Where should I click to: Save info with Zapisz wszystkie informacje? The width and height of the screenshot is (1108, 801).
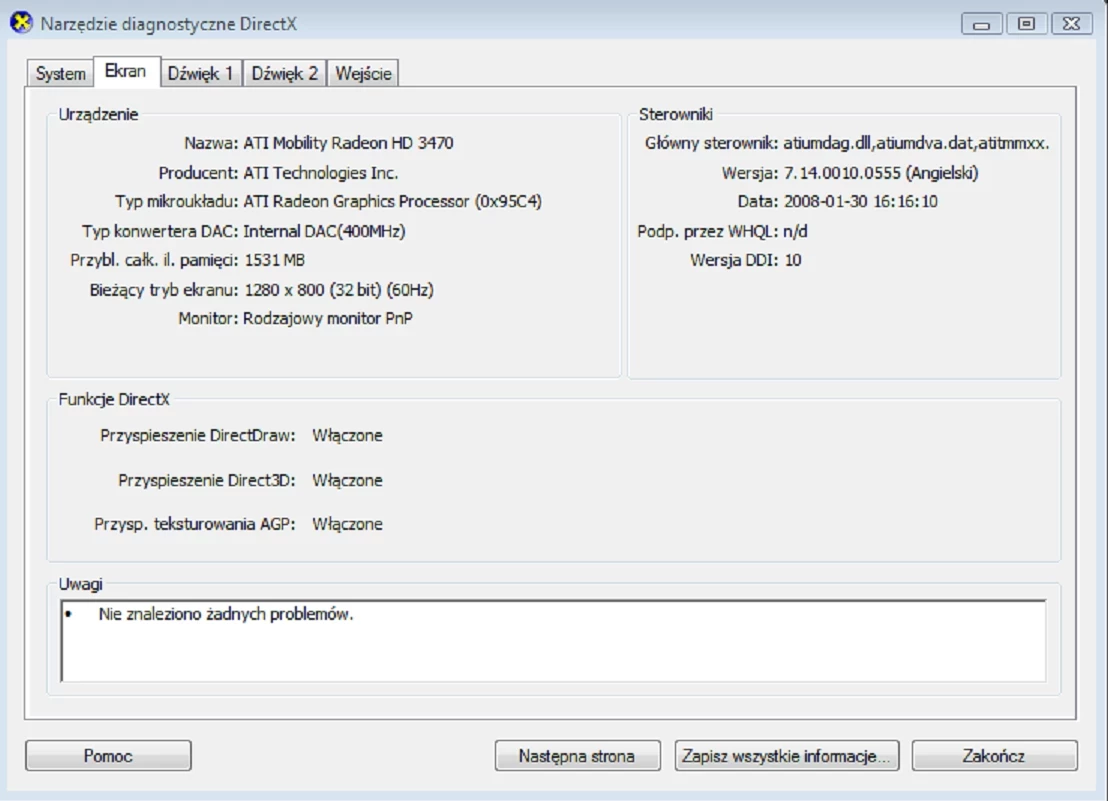[x=786, y=756]
